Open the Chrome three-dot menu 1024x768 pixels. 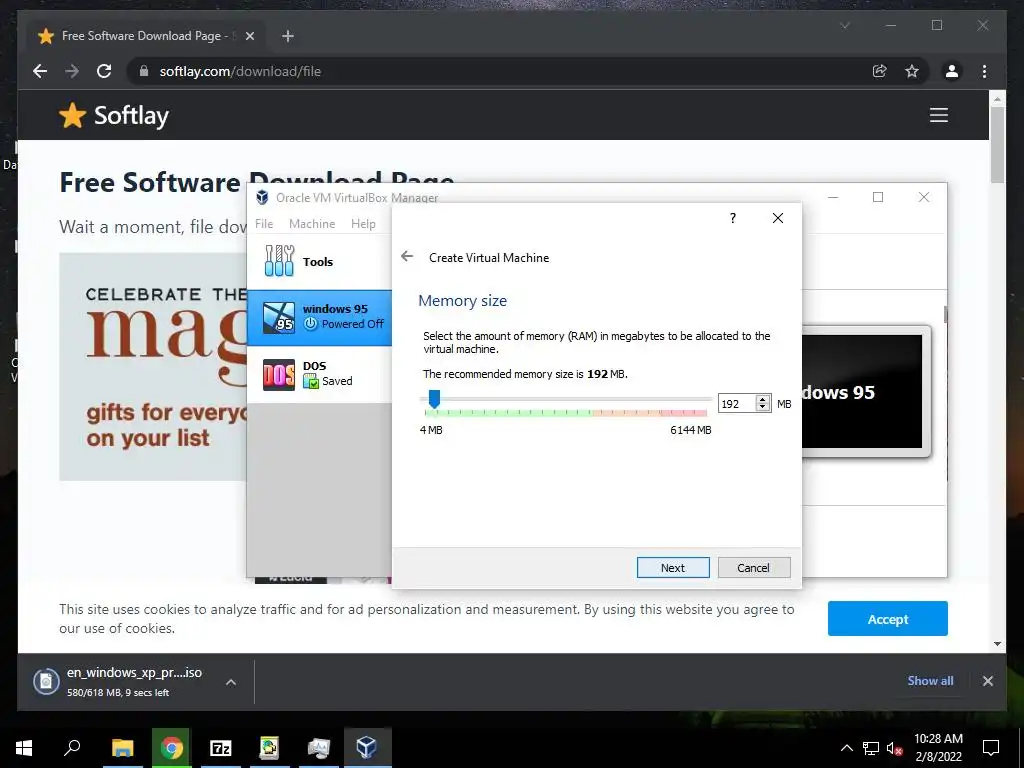pyautogui.click(x=984, y=71)
